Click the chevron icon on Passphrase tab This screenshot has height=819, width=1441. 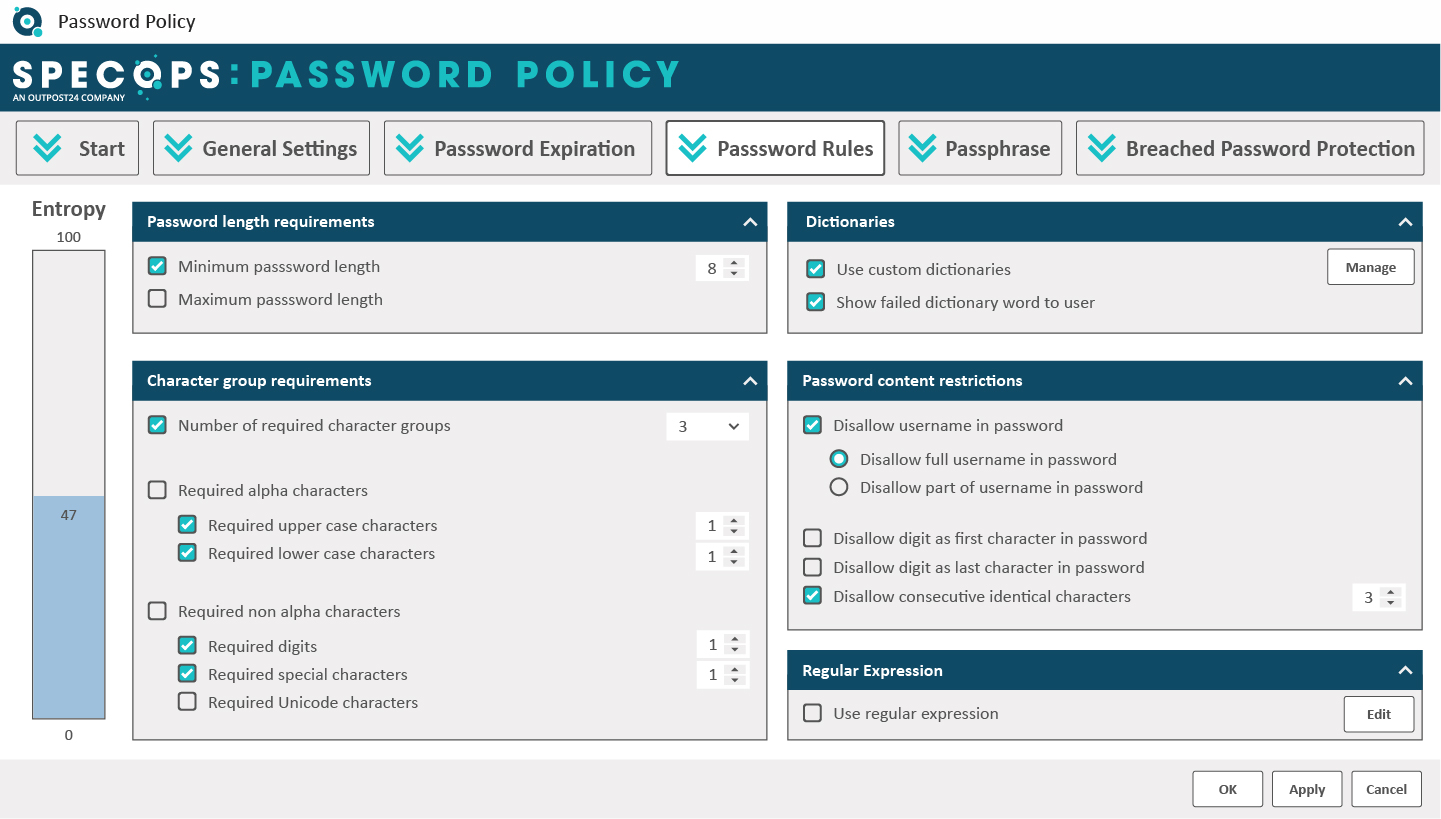point(921,147)
